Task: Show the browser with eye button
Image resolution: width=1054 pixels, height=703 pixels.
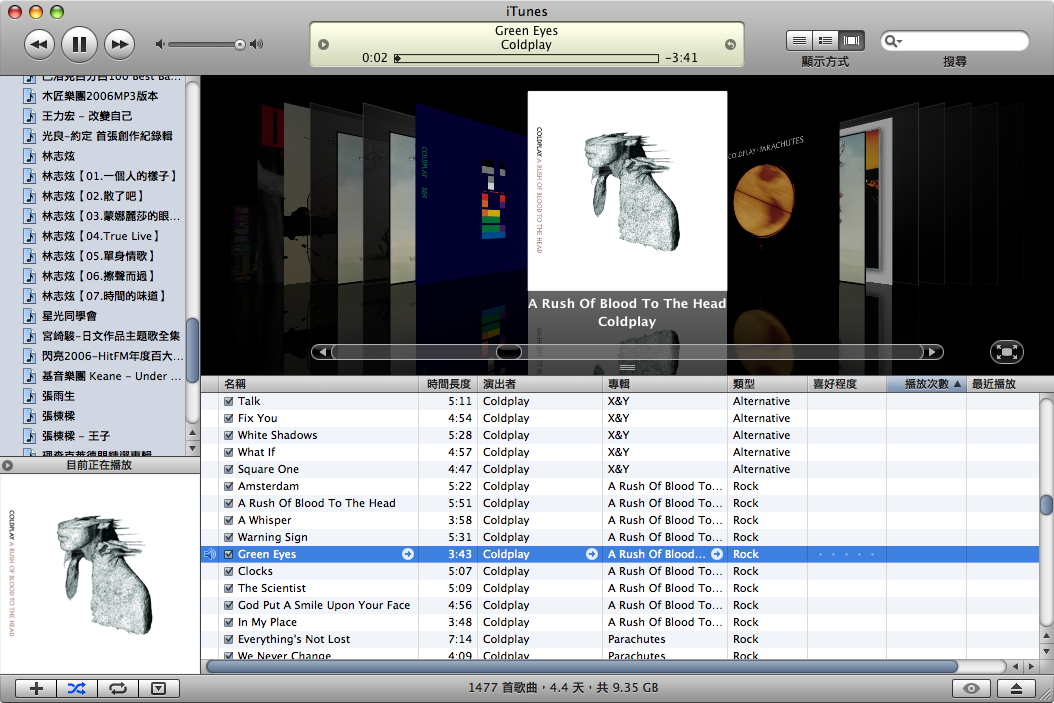Action: [971, 688]
